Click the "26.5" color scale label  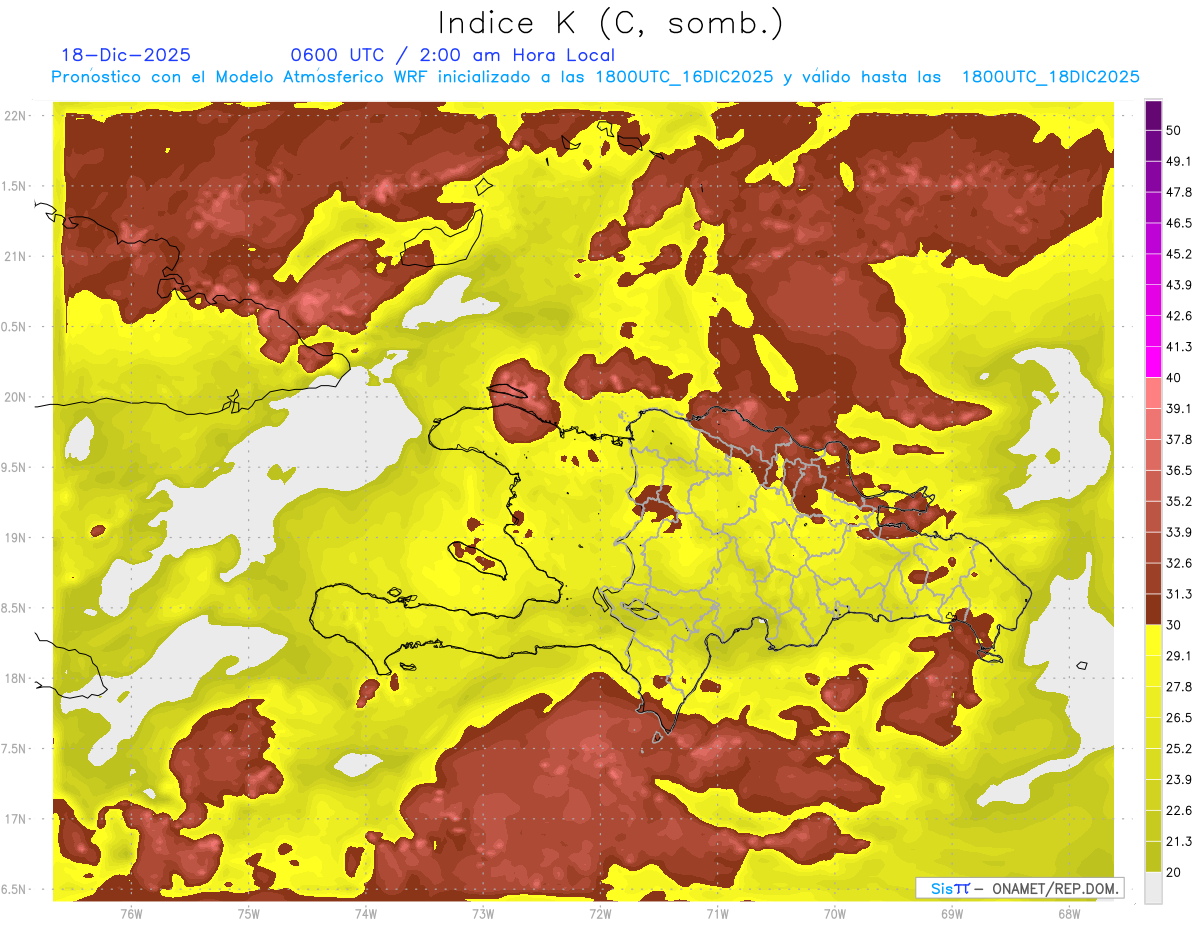(1178, 717)
